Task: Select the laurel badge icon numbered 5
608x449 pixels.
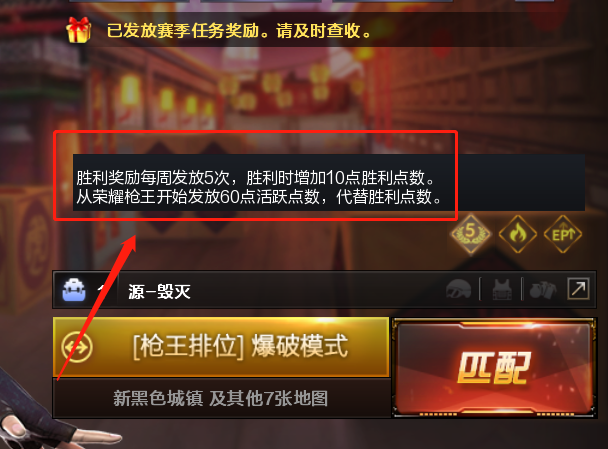Action: click(x=470, y=234)
